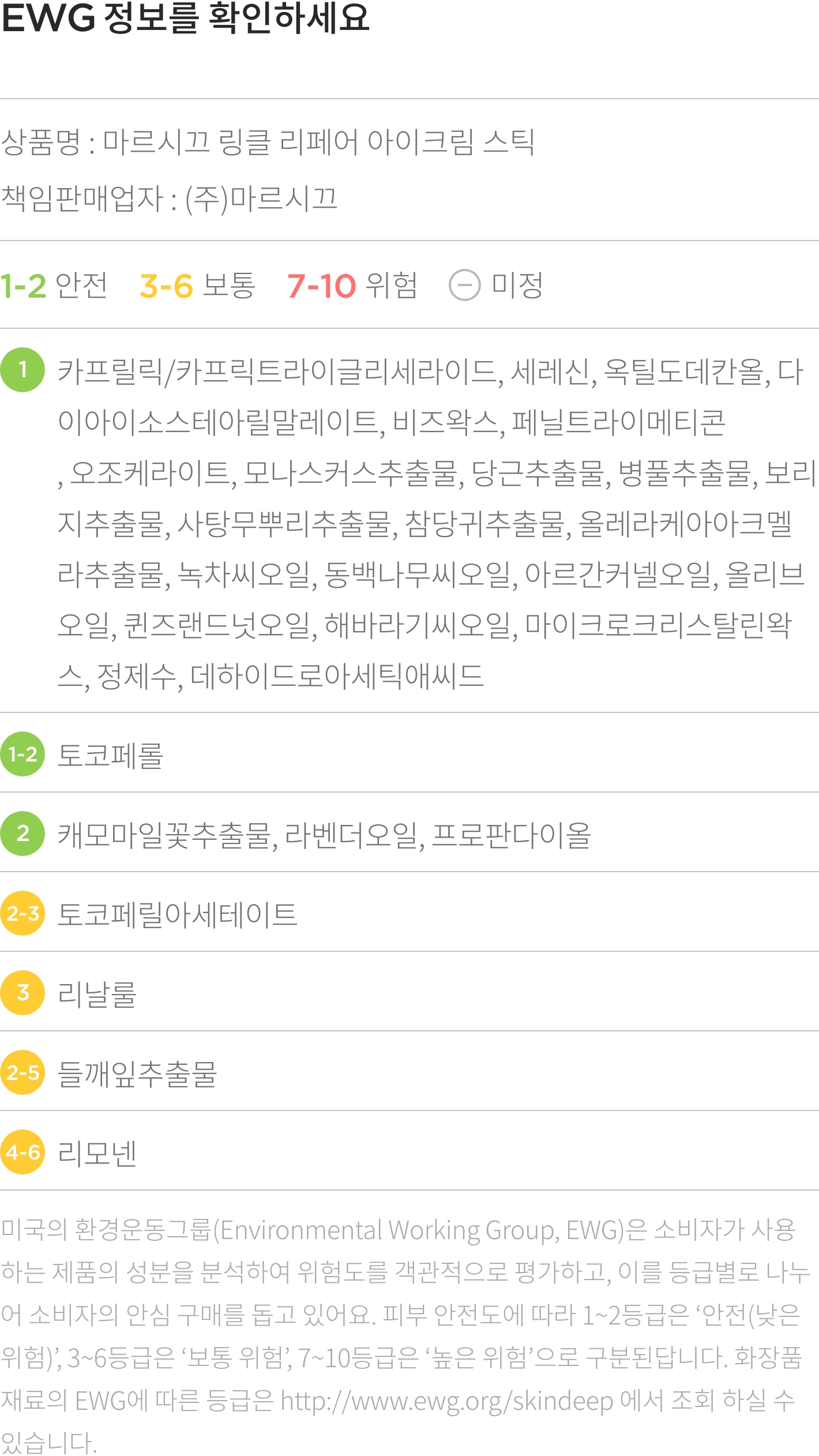This screenshot has height=1456, width=819.
Task: Click the yellow 4-6 grade badge
Action: point(22,1152)
